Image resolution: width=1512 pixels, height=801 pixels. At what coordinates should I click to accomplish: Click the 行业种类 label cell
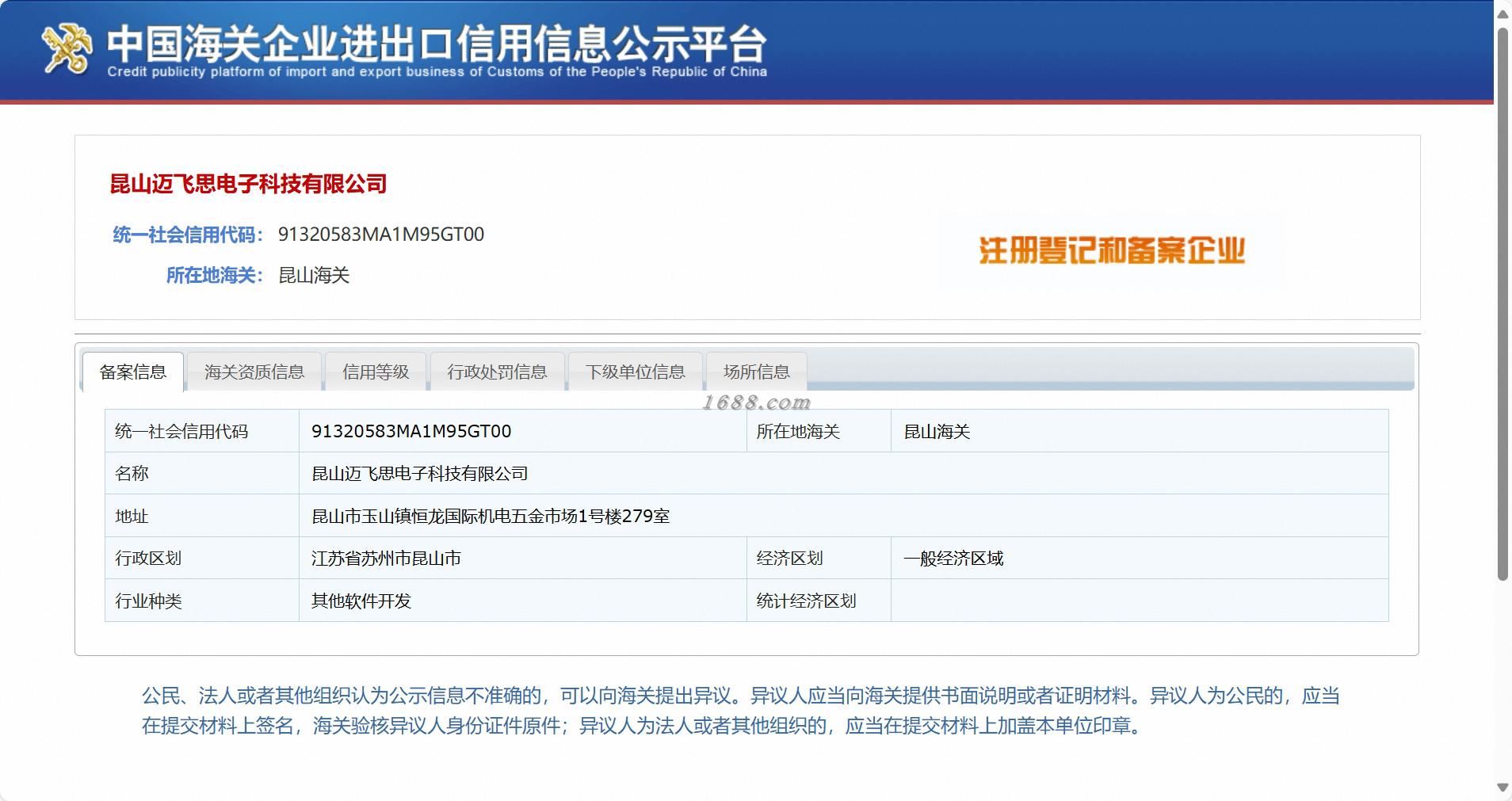[x=202, y=601]
